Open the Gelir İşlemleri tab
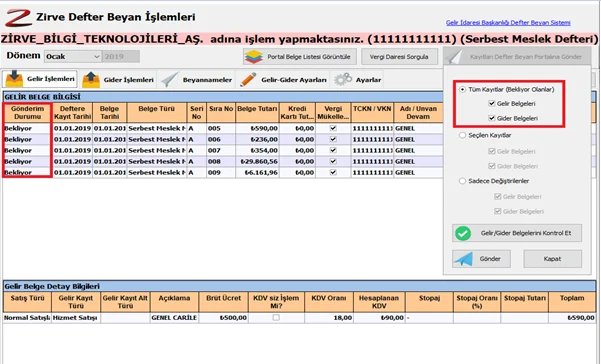The image size is (601, 364). pos(40,79)
